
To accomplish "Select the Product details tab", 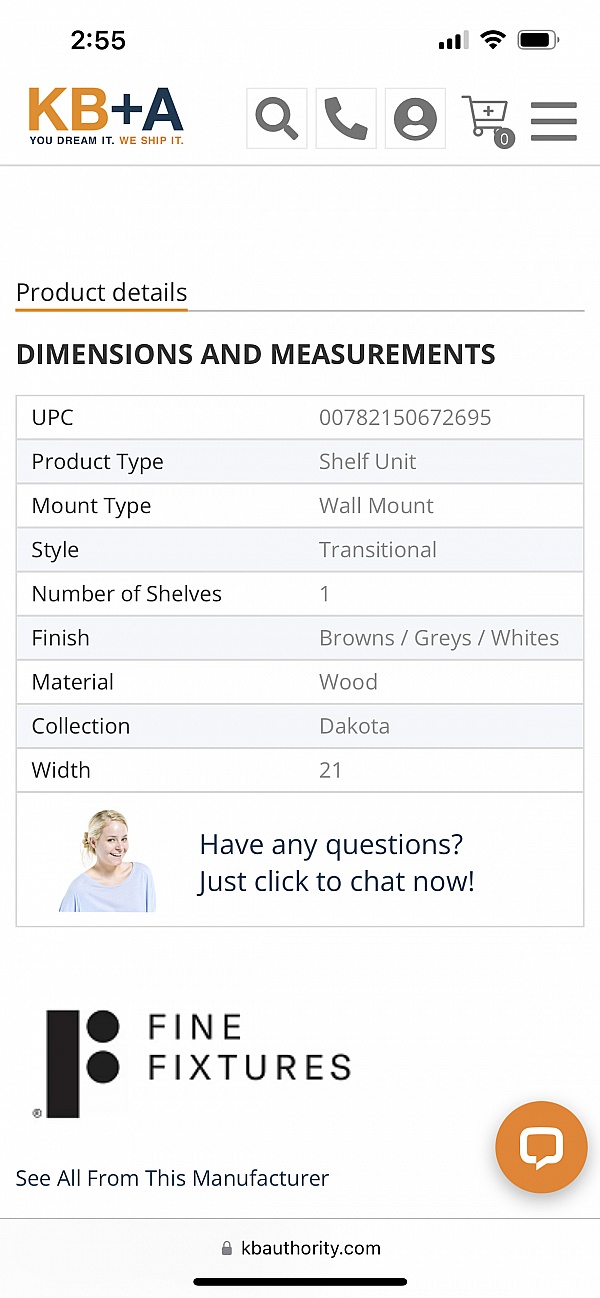I will pos(102,293).
